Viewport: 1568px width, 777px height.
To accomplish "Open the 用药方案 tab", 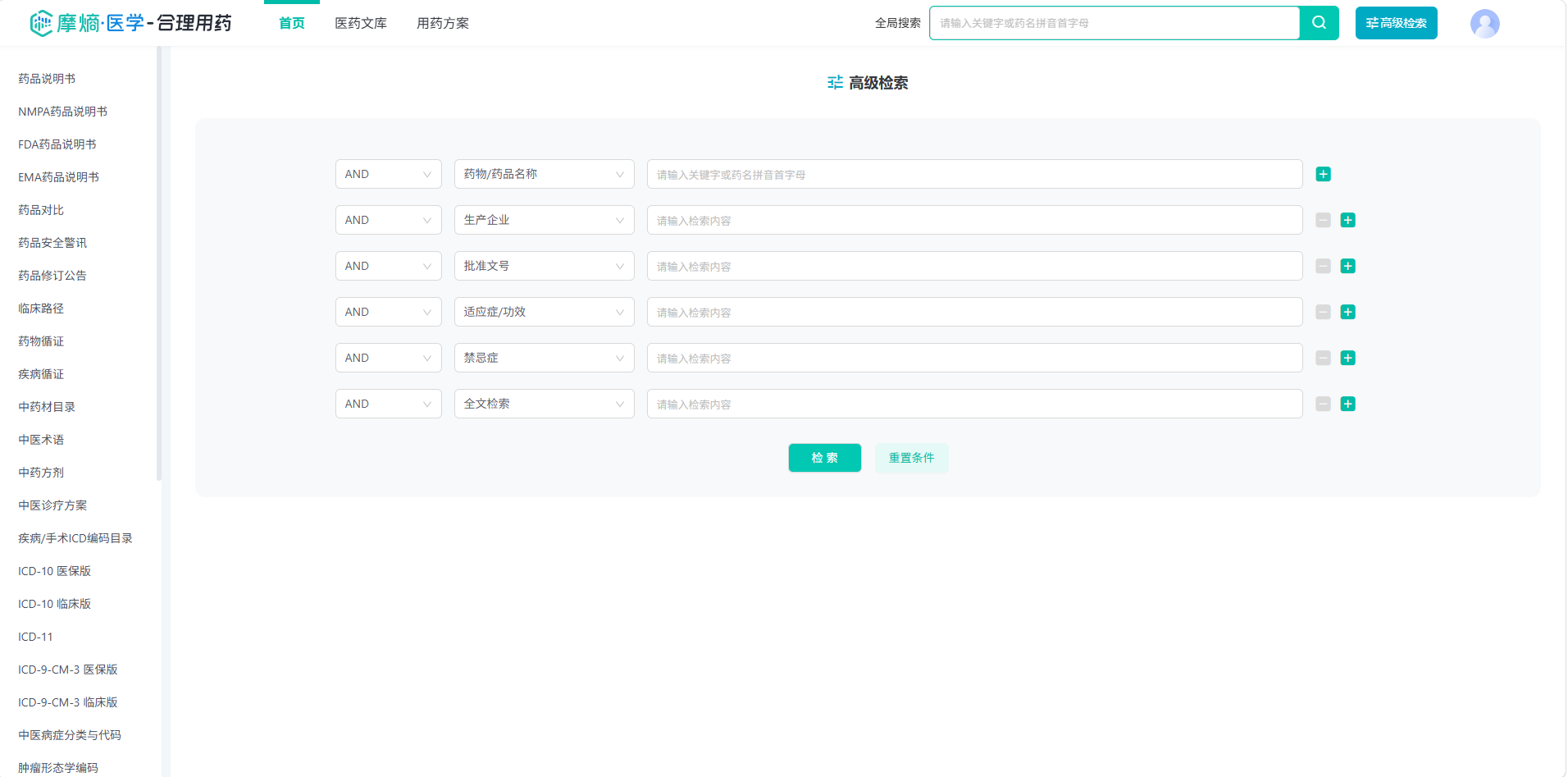I will (442, 23).
